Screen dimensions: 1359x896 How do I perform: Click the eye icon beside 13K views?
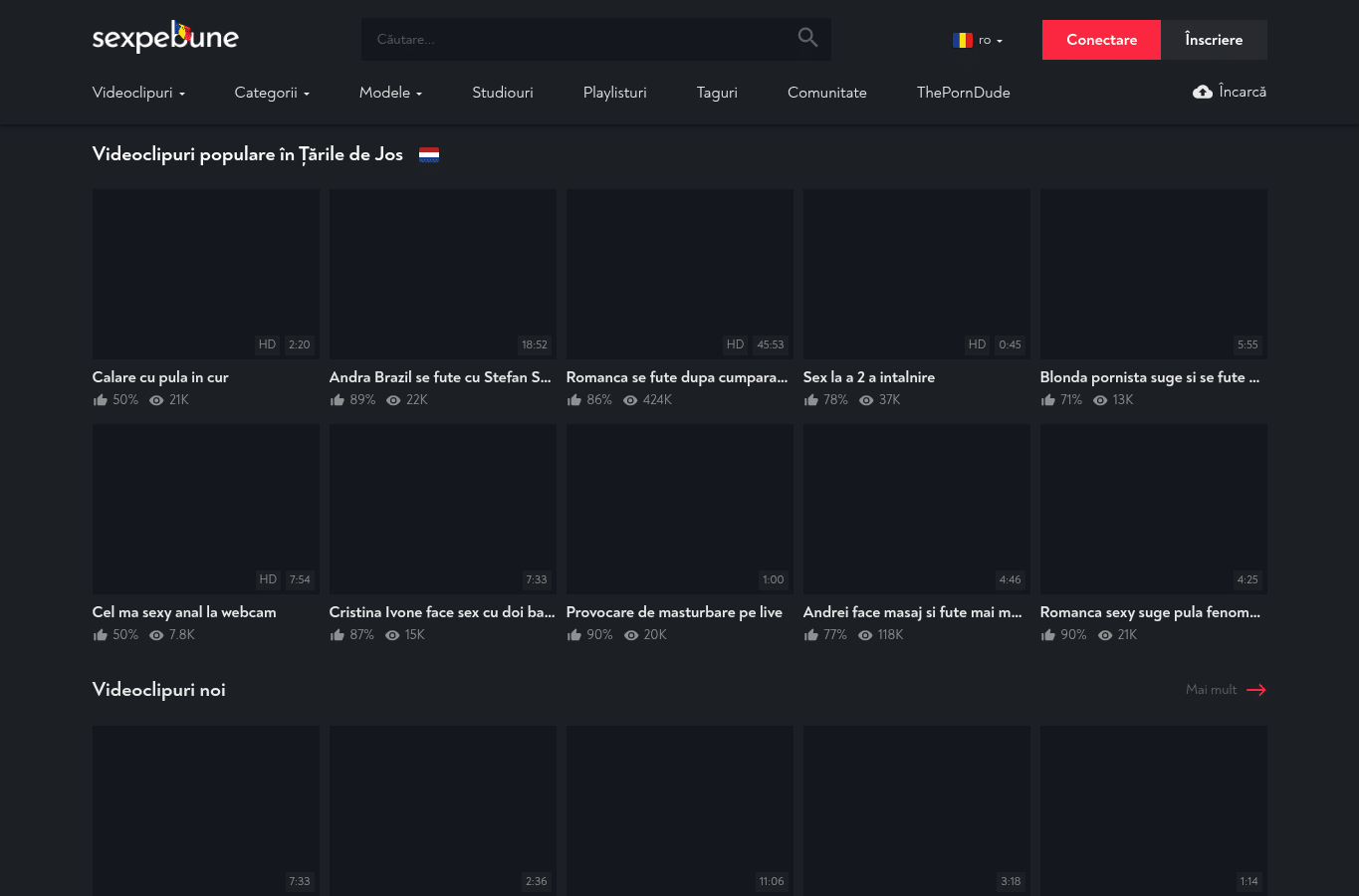tap(1100, 400)
